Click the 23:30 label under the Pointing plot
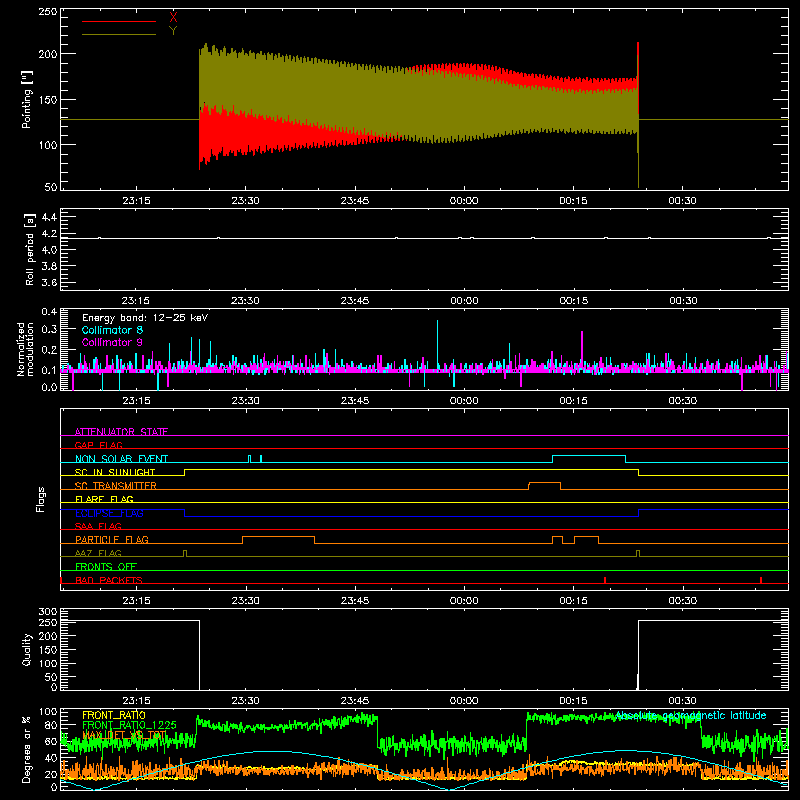The image size is (800, 800). (245, 201)
